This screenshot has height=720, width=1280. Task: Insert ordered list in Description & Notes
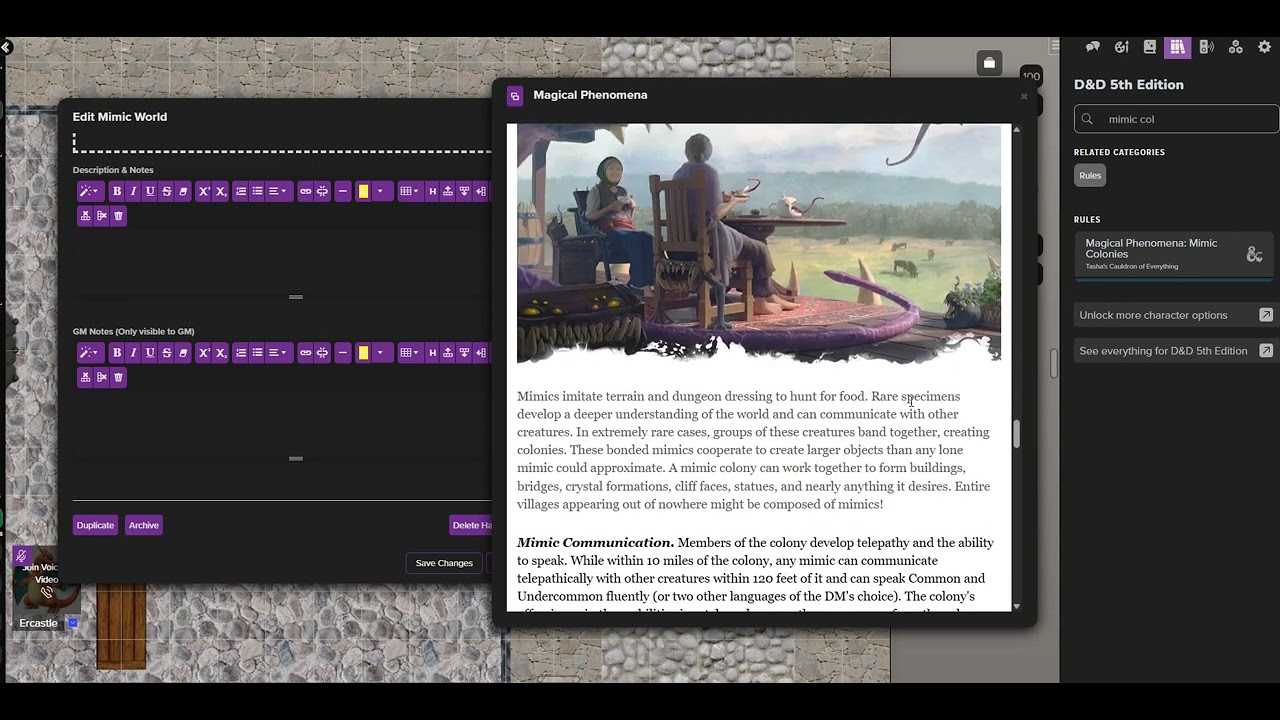tap(240, 191)
